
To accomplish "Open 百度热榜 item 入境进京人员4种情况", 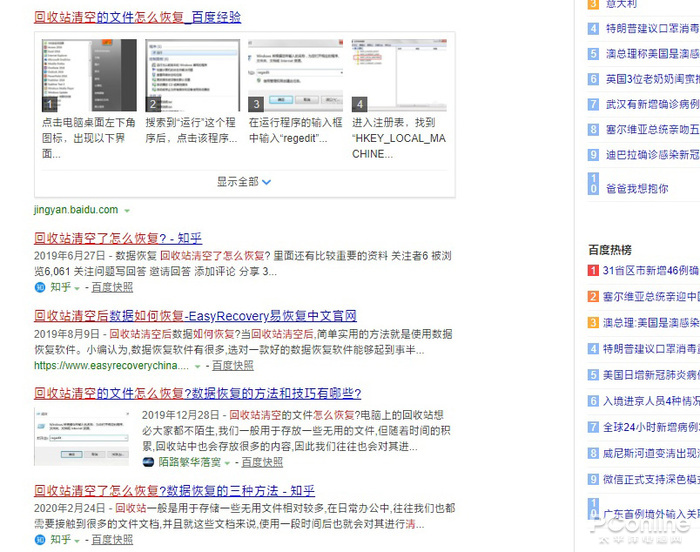I will 651,401.
